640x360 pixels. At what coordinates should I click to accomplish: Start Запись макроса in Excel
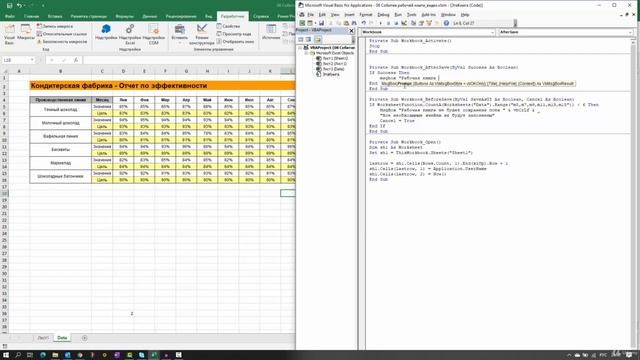tap(55, 26)
